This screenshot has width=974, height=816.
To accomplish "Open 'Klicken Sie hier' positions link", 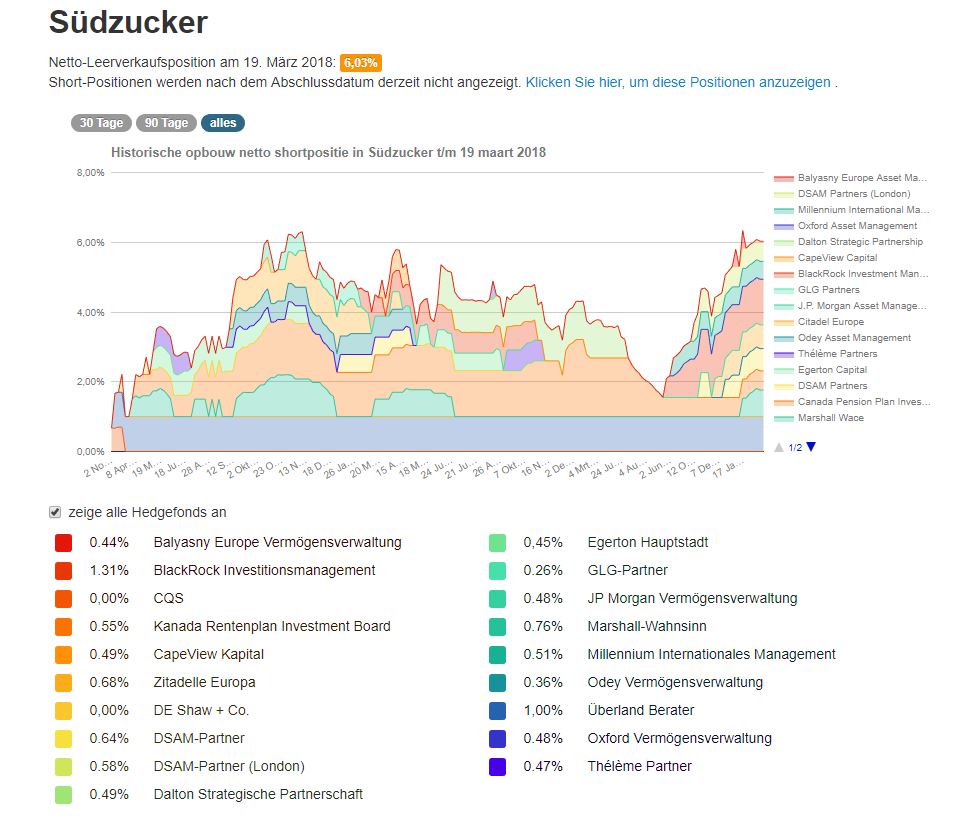I will pyautogui.click(x=678, y=82).
